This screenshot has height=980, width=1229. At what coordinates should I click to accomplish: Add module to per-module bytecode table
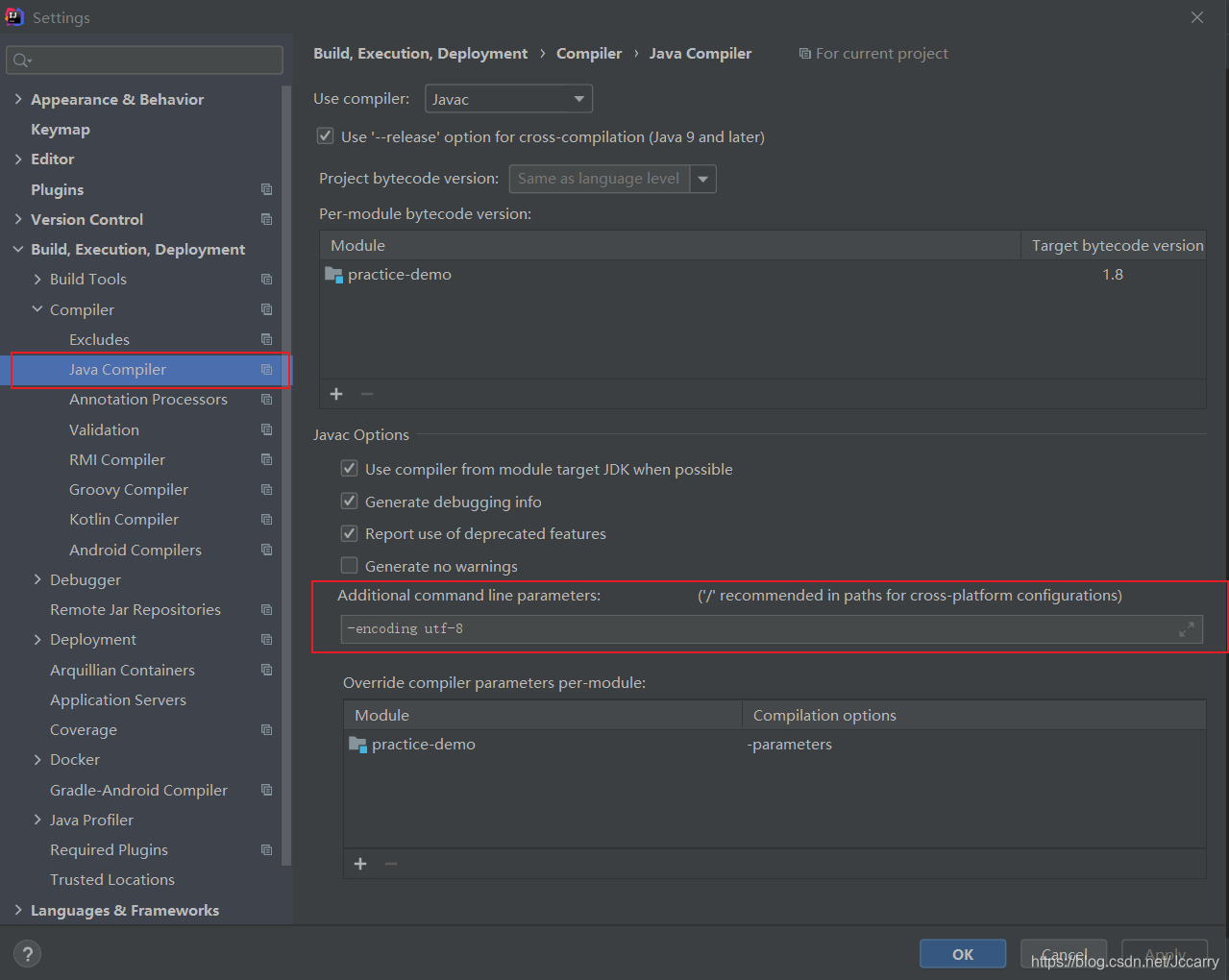click(x=336, y=394)
